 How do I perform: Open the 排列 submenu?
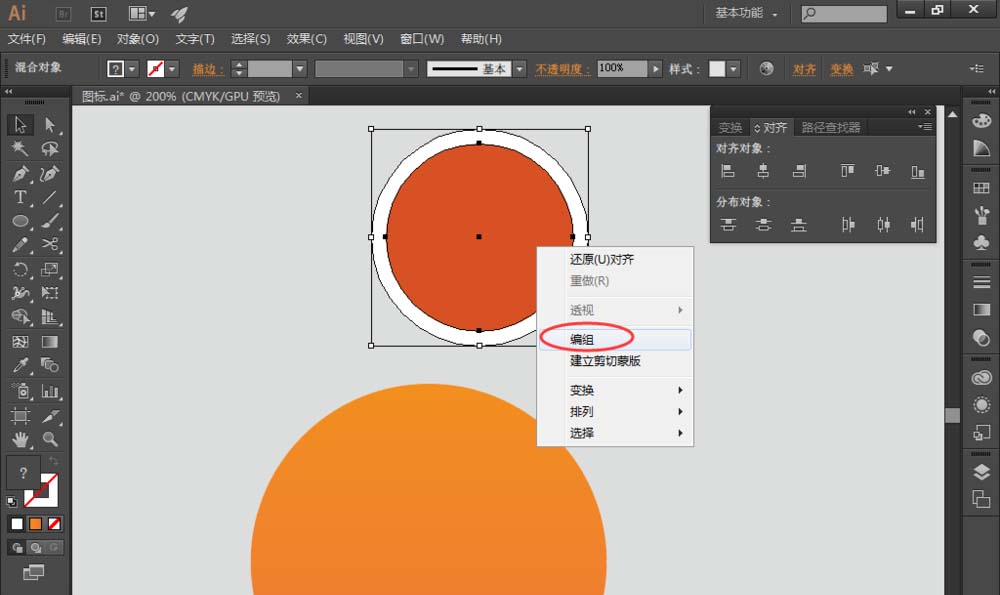click(x=615, y=411)
